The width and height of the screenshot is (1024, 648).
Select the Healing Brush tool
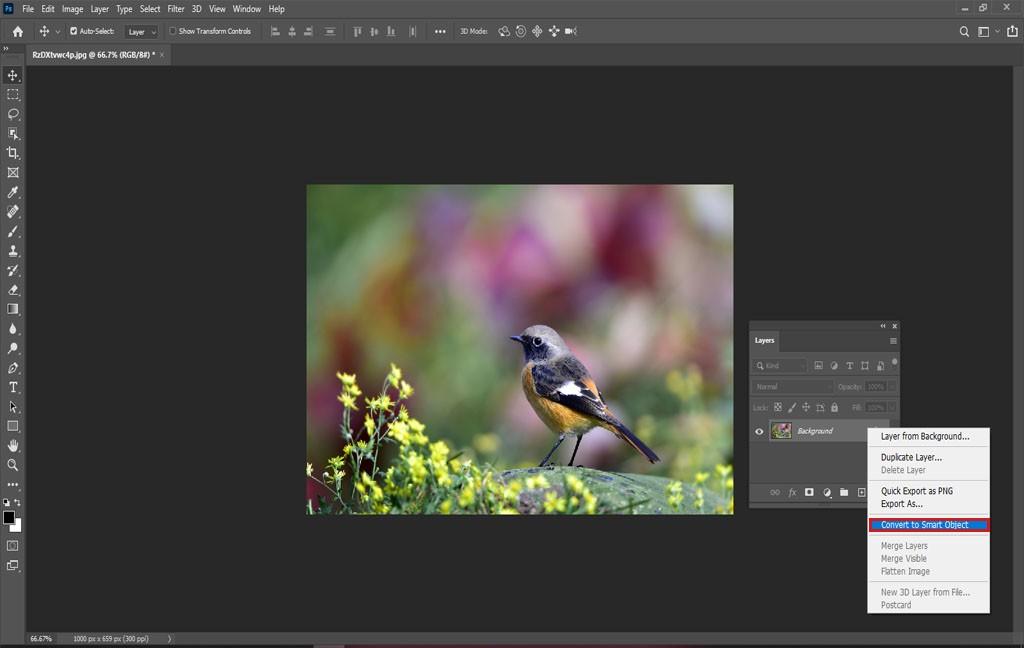pyautogui.click(x=12, y=212)
